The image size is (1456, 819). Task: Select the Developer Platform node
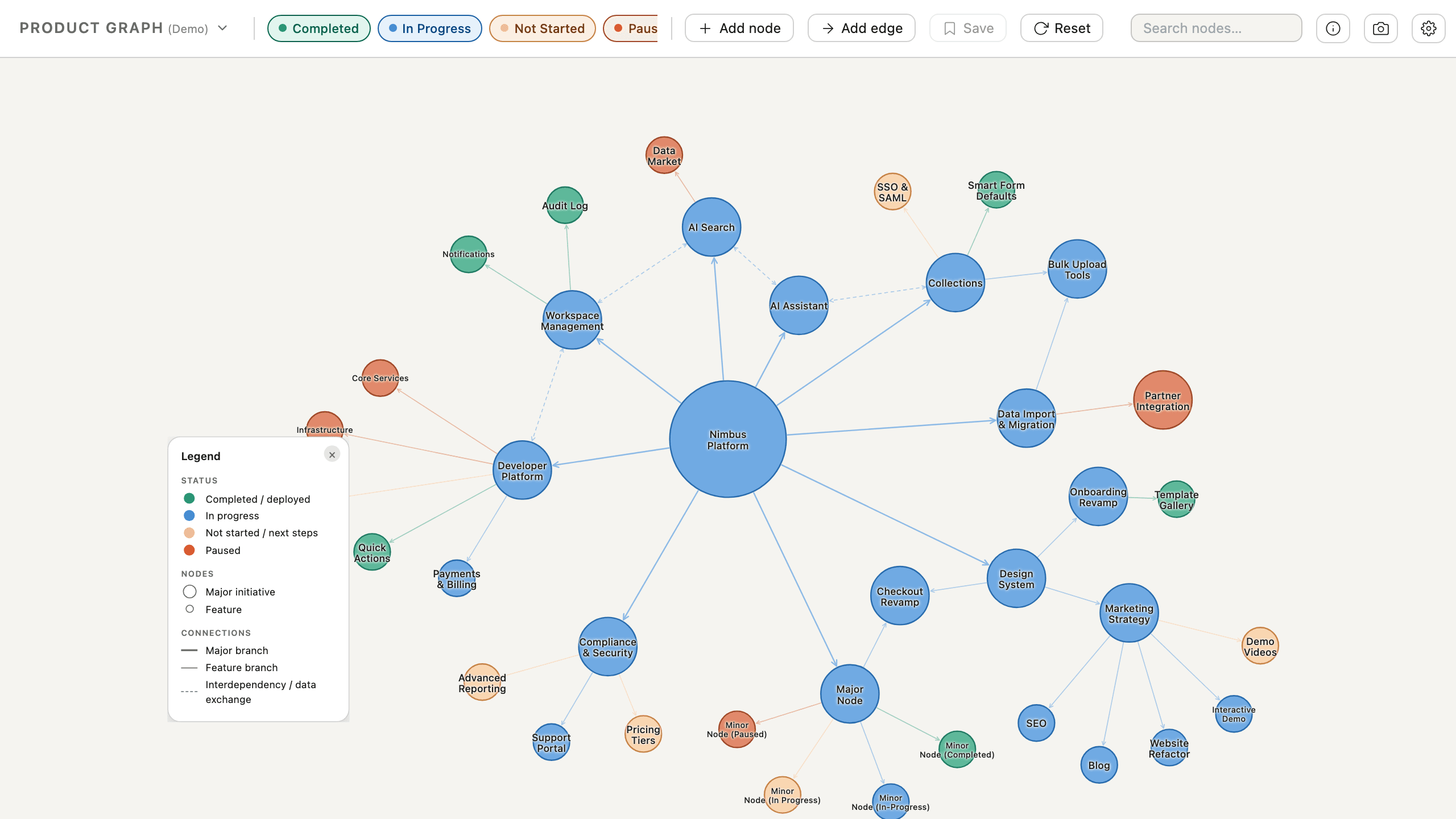[x=522, y=470]
